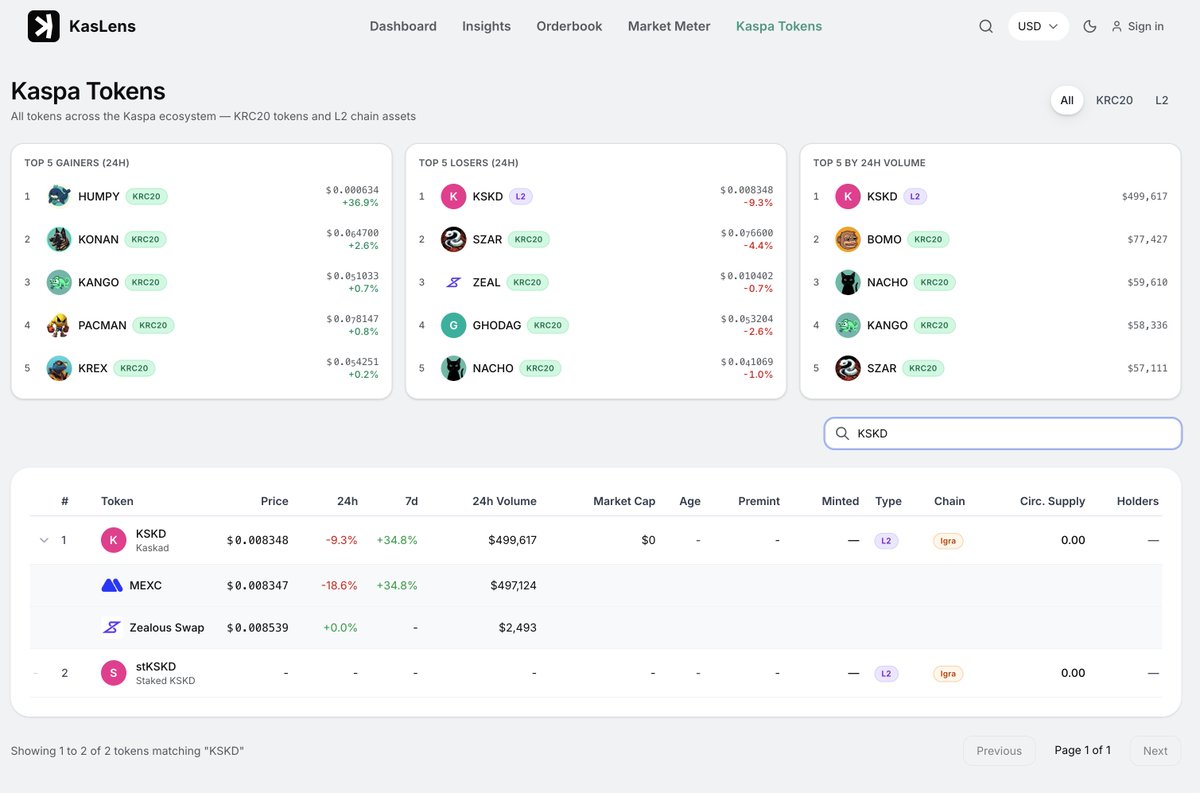Click HUMPY token icon in gainers
This screenshot has width=1200, height=793.
(59, 196)
